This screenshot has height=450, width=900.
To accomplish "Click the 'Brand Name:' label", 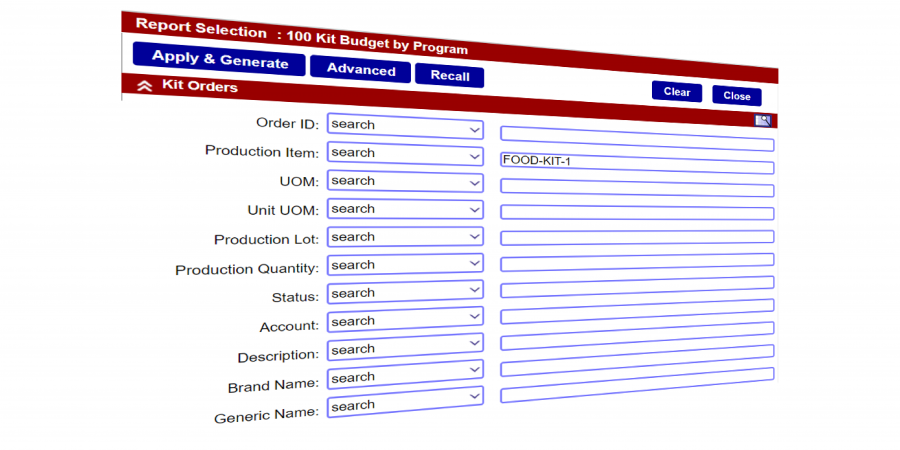I will click(x=273, y=386).
